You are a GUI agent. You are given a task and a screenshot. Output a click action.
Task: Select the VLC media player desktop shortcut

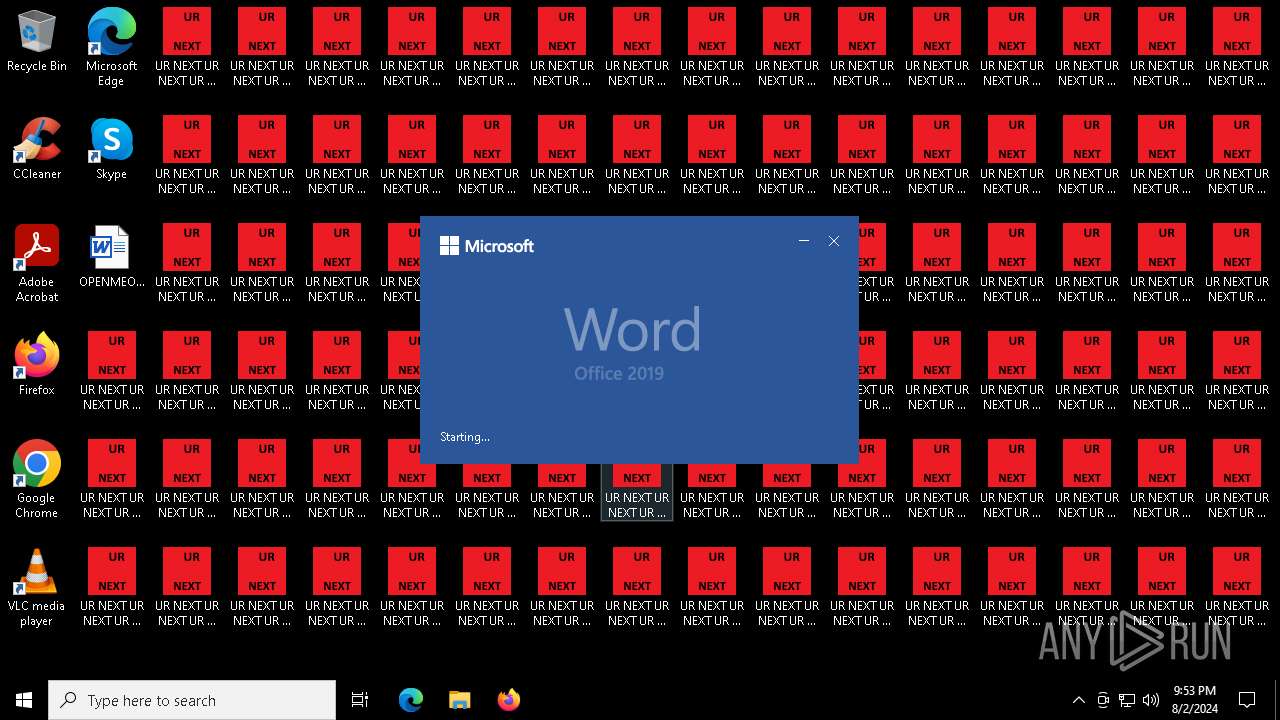point(37,588)
